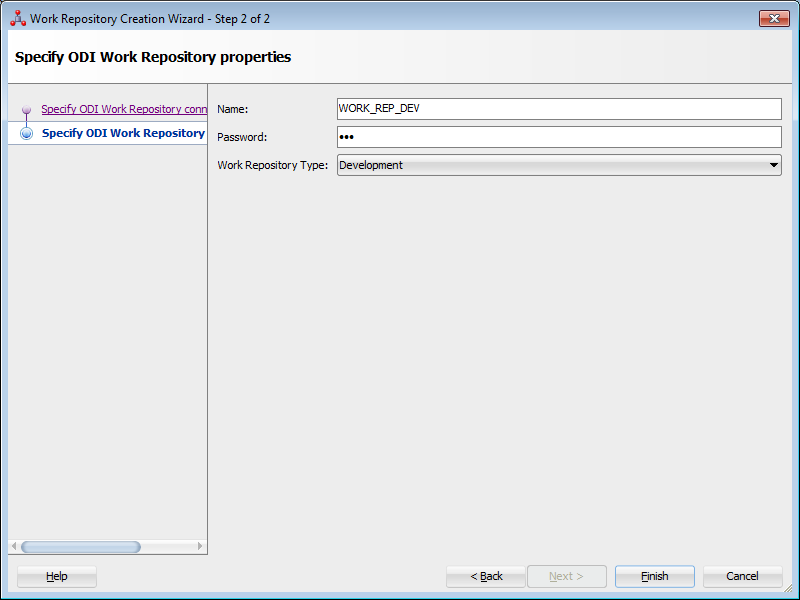Click the Help button
The image size is (800, 600).
pos(56,576)
